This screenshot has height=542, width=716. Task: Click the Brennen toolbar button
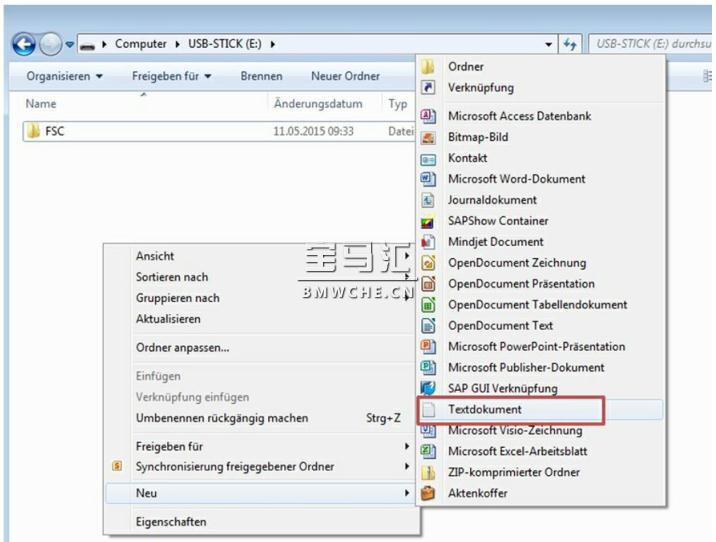point(262,76)
